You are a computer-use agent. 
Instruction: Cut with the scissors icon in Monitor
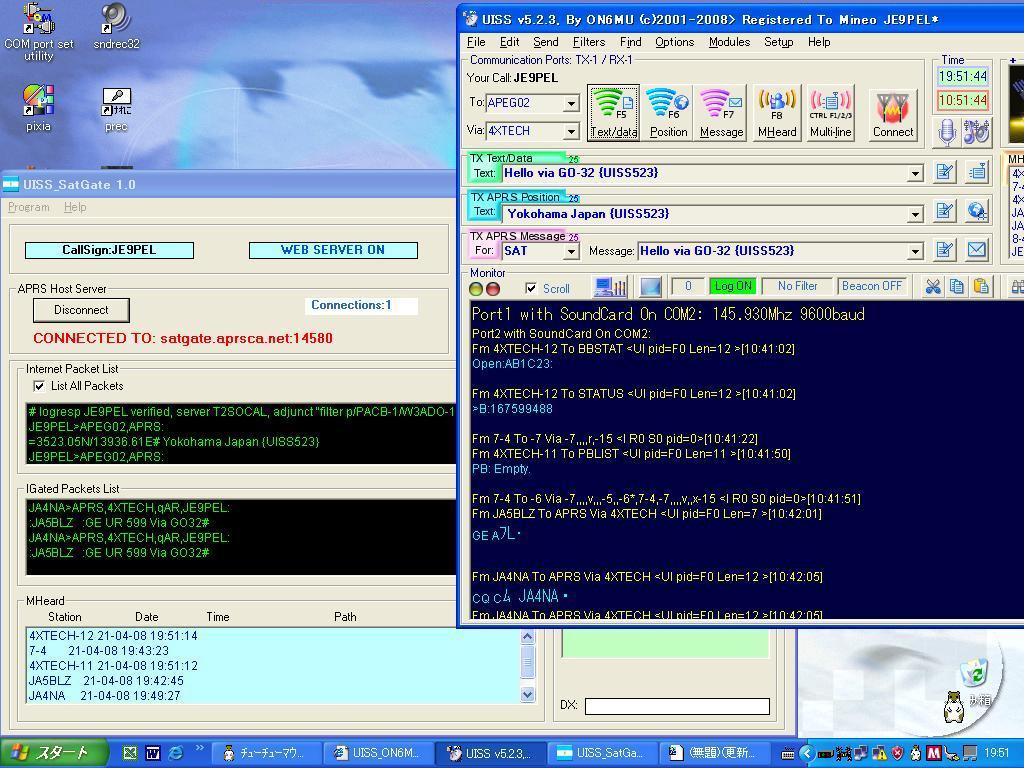[x=933, y=287]
